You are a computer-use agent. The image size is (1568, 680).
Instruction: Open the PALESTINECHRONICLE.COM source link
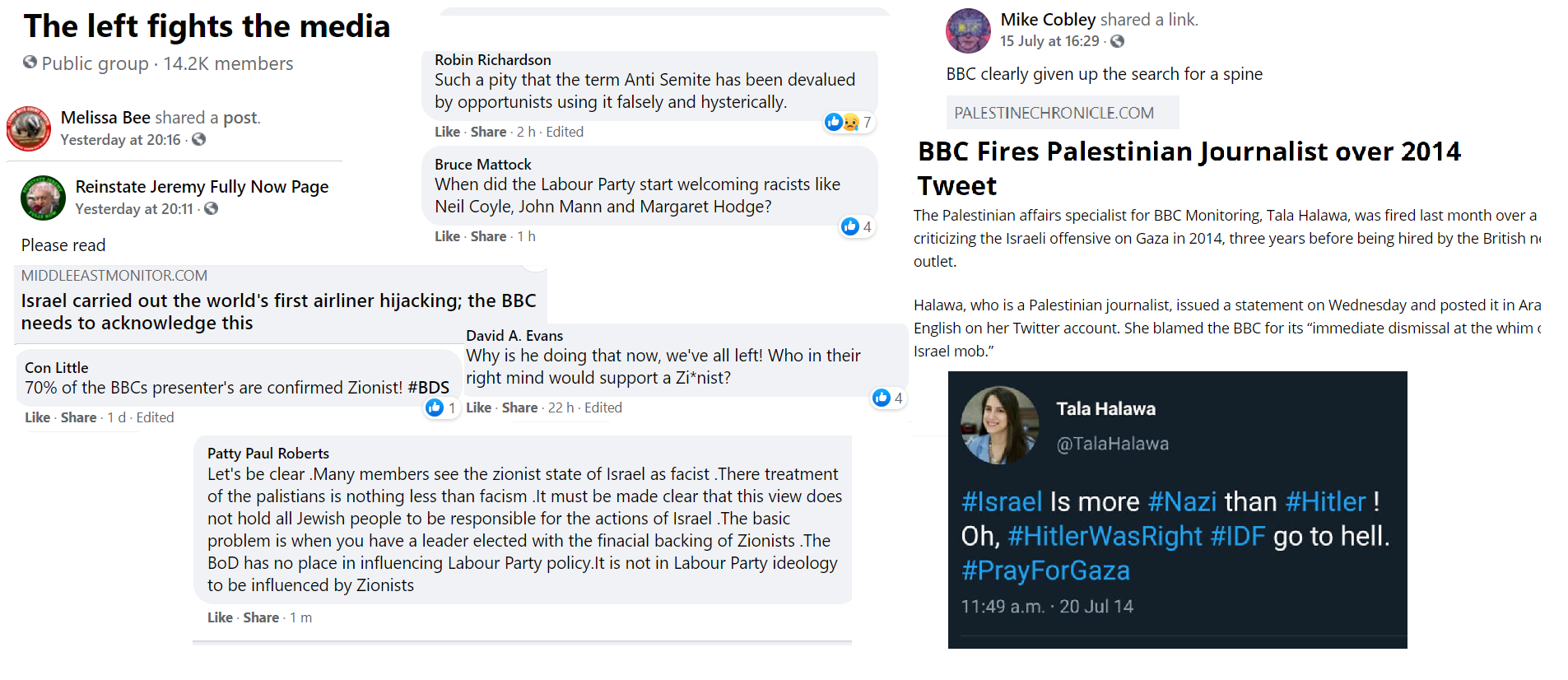coord(1054,113)
